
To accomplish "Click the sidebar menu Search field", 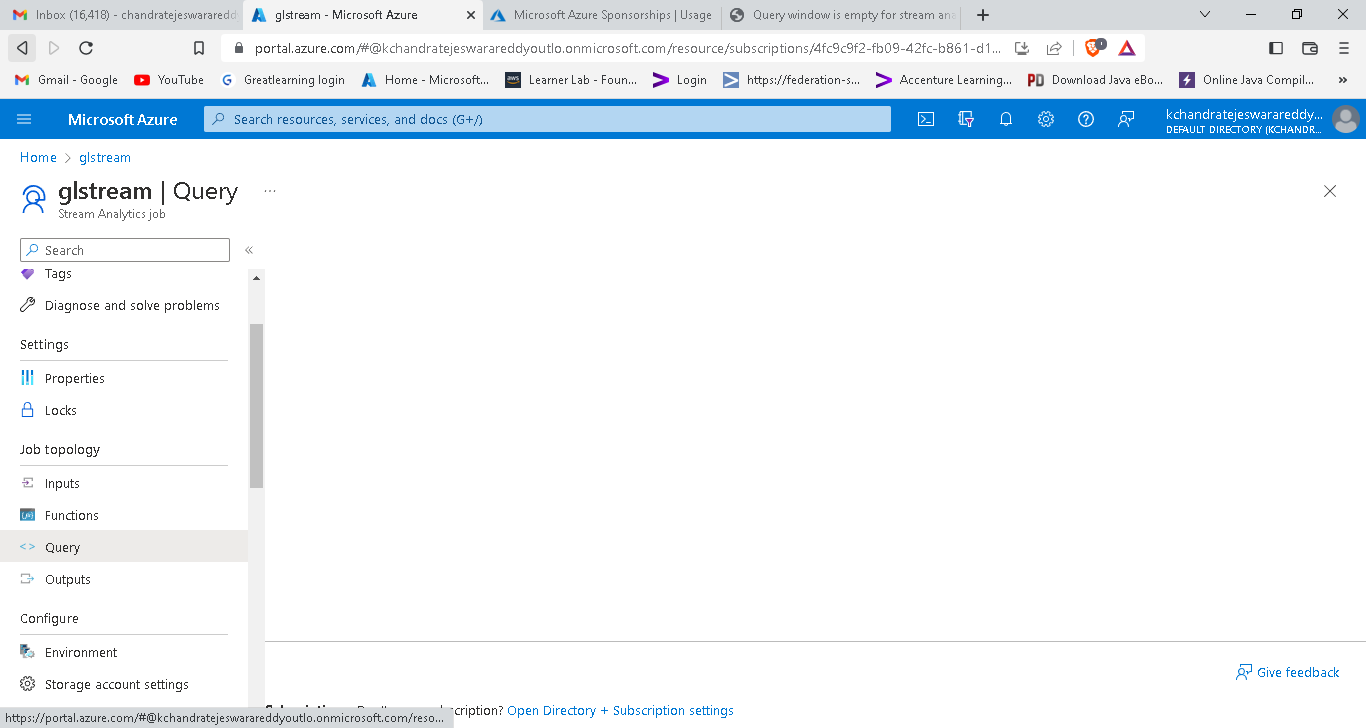I will 125,250.
